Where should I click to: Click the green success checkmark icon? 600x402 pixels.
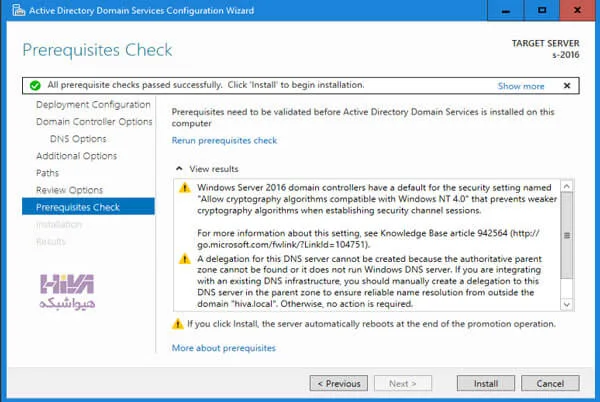35,85
